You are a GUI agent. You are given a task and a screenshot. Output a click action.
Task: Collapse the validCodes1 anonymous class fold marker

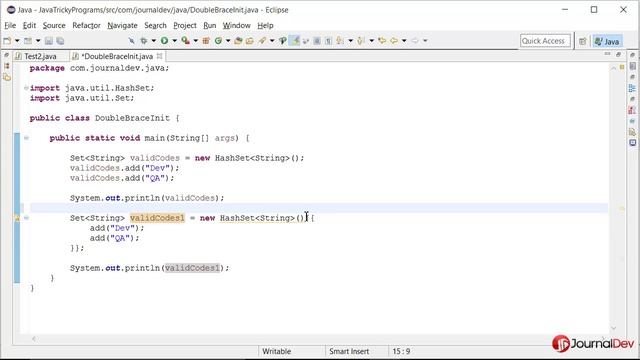click(x=26, y=218)
